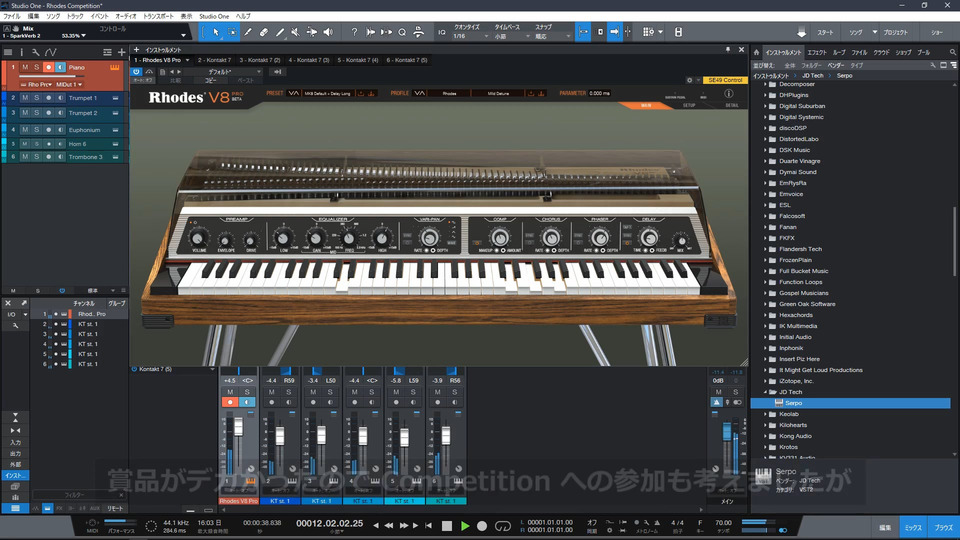This screenshot has height=540, width=960.
Task: Solo the Rhodes V8 Pro mixer channel
Action: (x=247, y=392)
